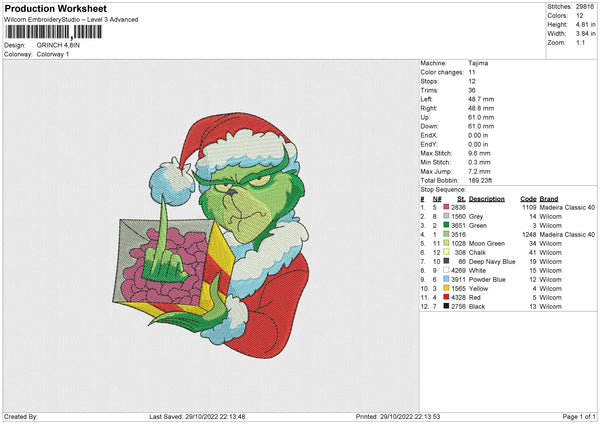Click the Max Jump value 7.2 mm
This screenshot has height=424, width=600.
479,171
